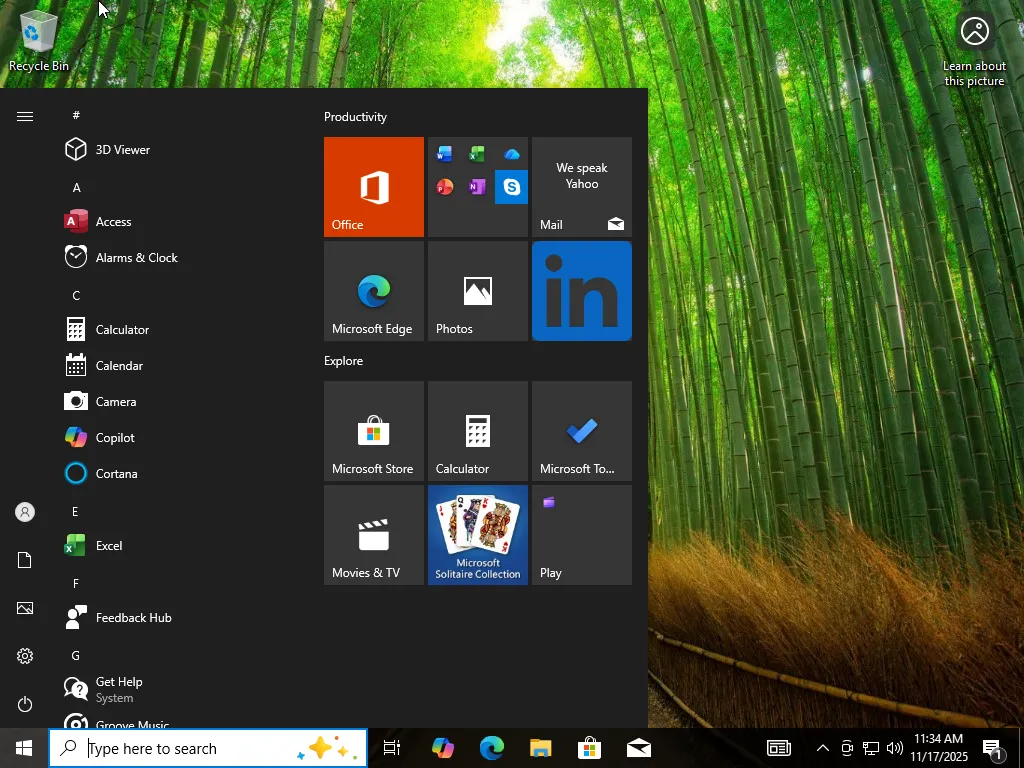Open the Mail tile
The width and height of the screenshot is (1024, 768).
click(581, 187)
